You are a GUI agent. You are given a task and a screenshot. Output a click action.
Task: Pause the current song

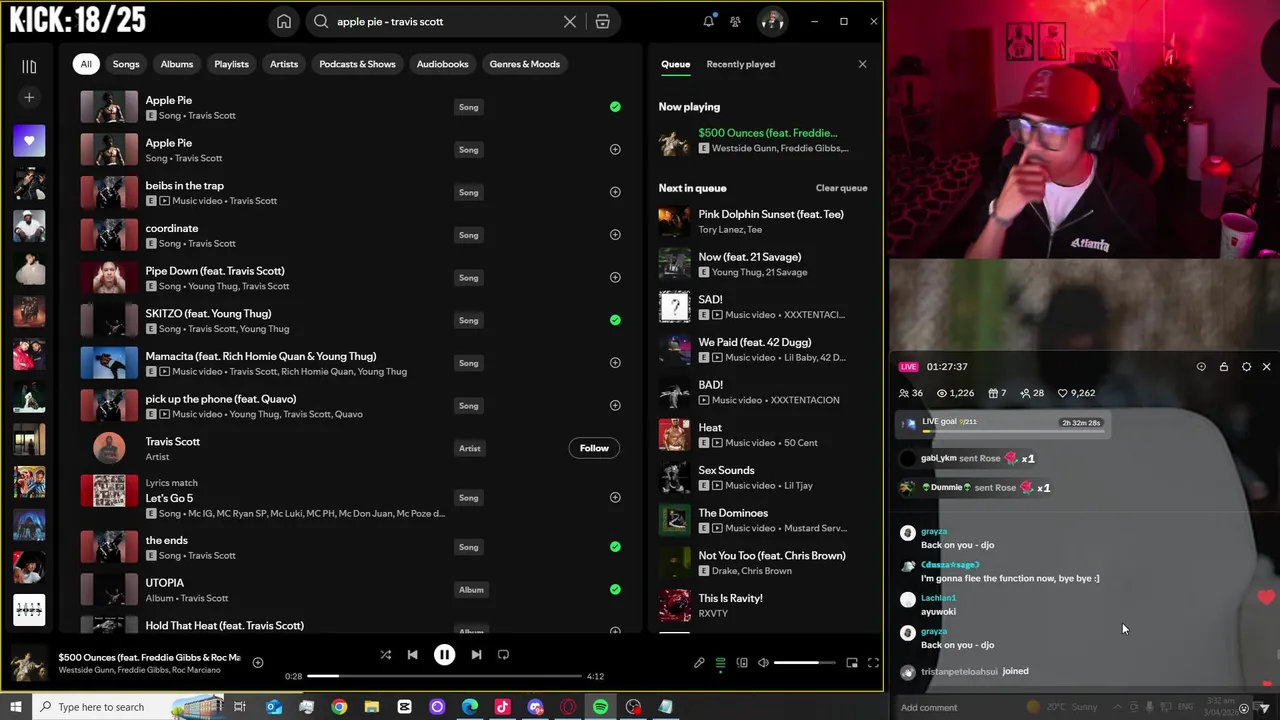[444, 655]
